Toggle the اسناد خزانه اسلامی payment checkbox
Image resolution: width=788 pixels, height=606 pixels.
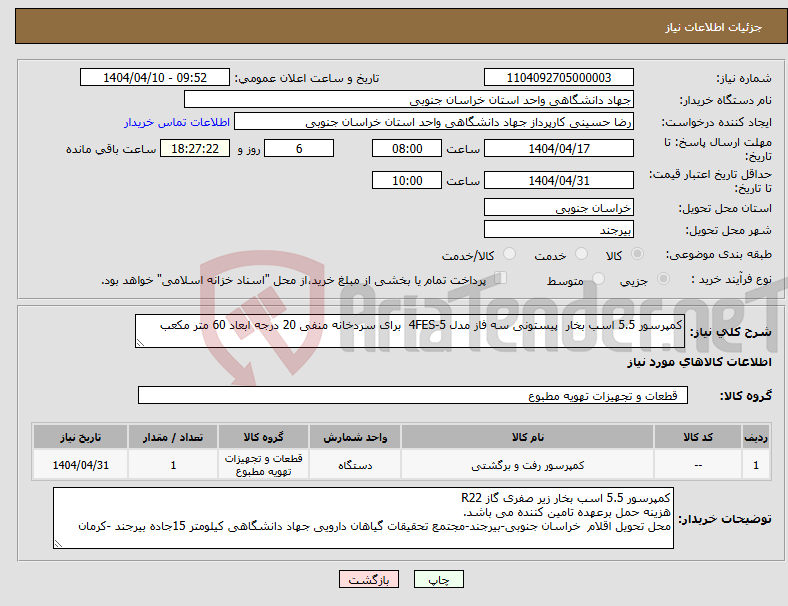click(x=501, y=277)
